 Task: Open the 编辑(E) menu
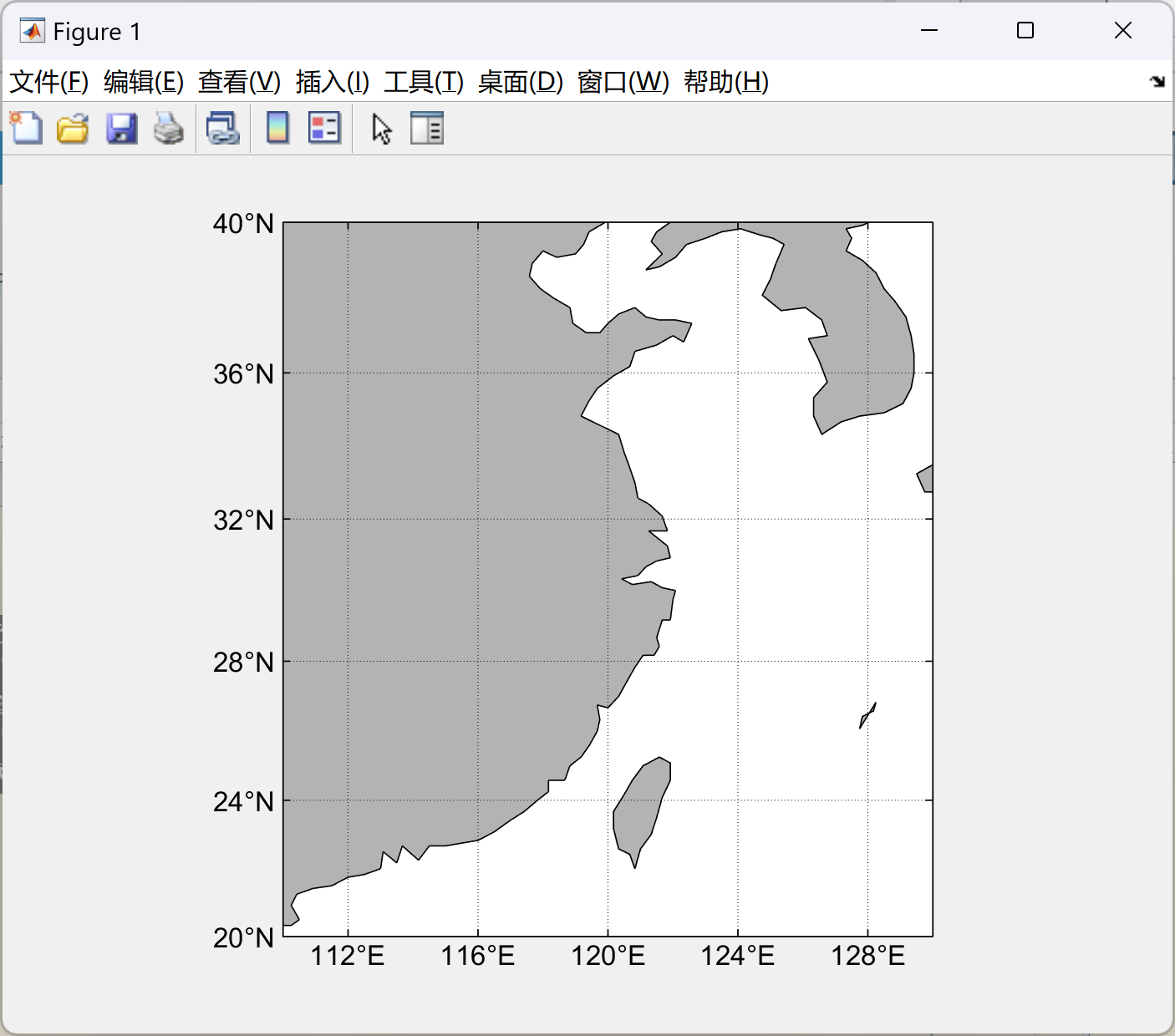pyautogui.click(x=140, y=83)
